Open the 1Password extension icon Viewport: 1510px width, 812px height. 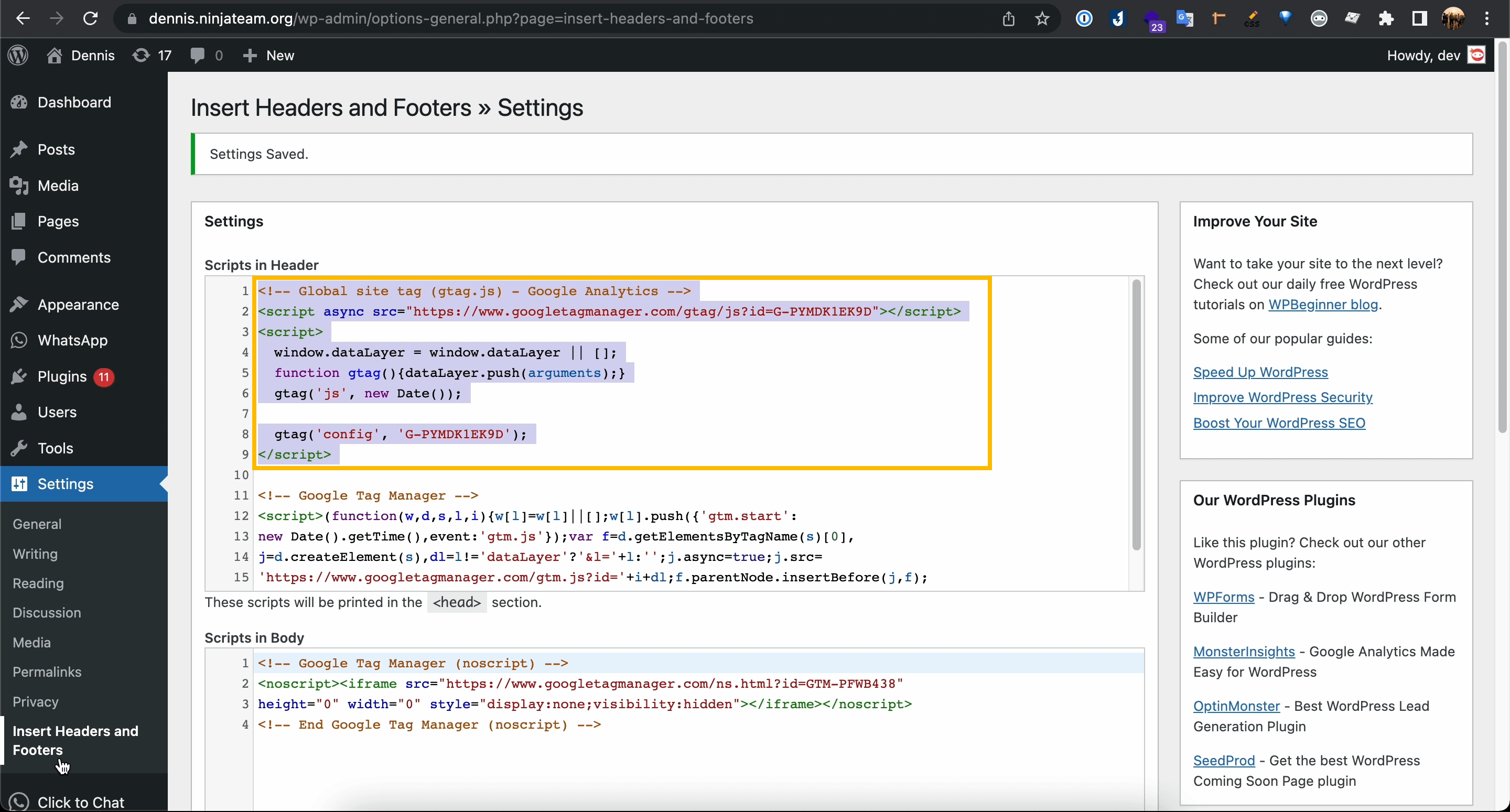[x=1084, y=19]
